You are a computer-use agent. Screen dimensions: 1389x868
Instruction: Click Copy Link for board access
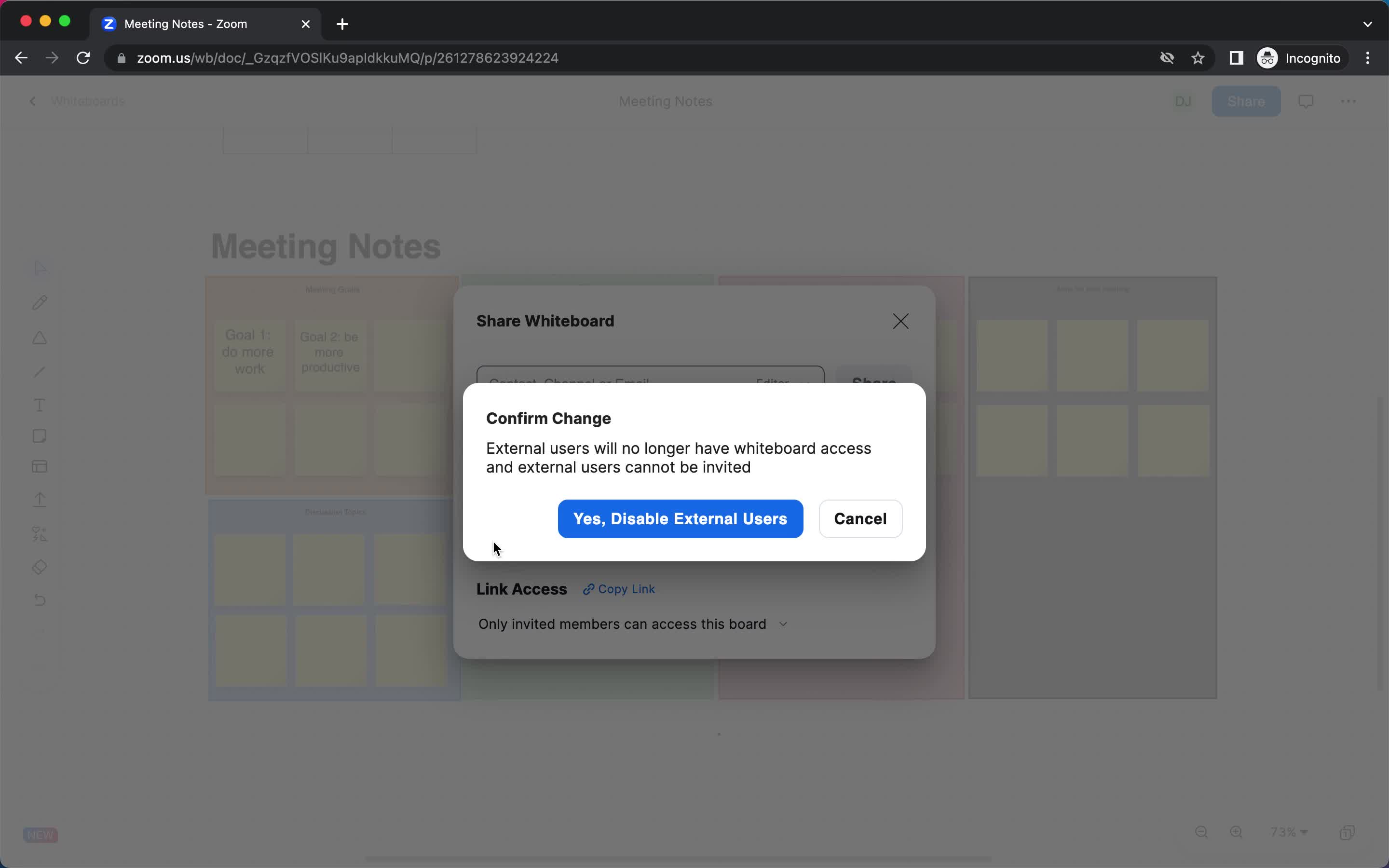618,589
